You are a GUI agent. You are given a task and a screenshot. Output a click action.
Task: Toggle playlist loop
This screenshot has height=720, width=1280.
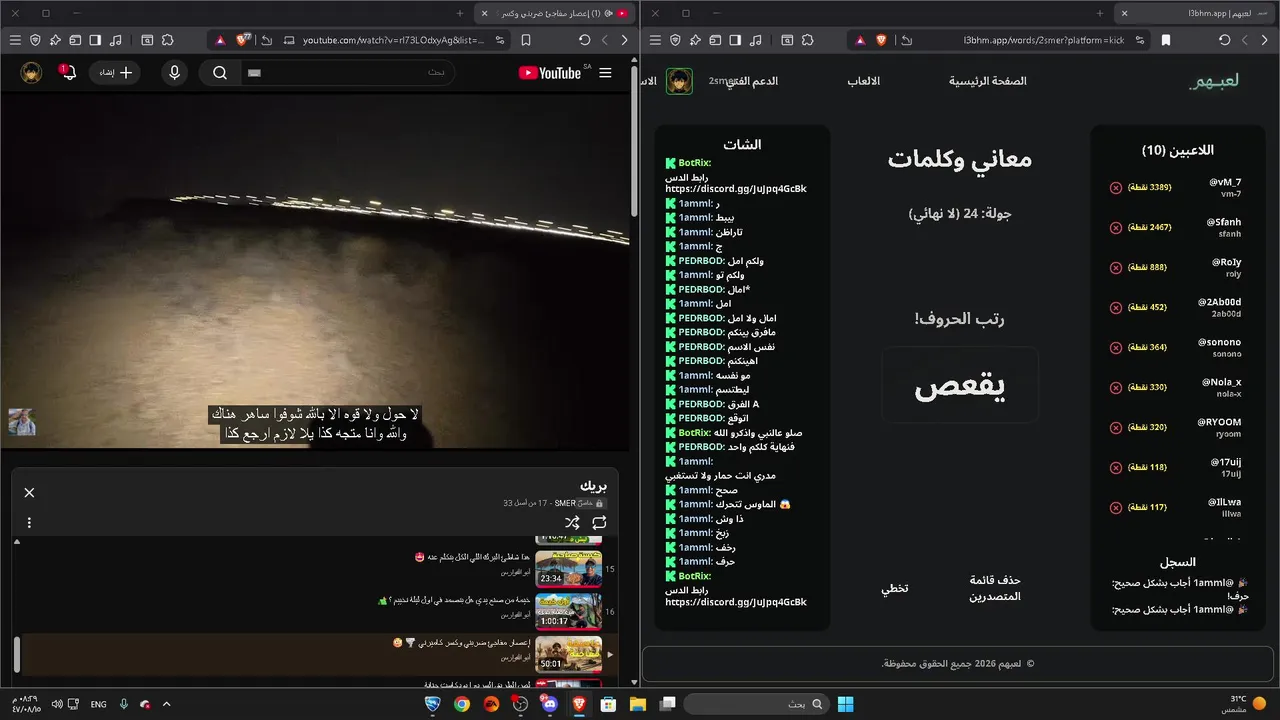[x=599, y=522]
